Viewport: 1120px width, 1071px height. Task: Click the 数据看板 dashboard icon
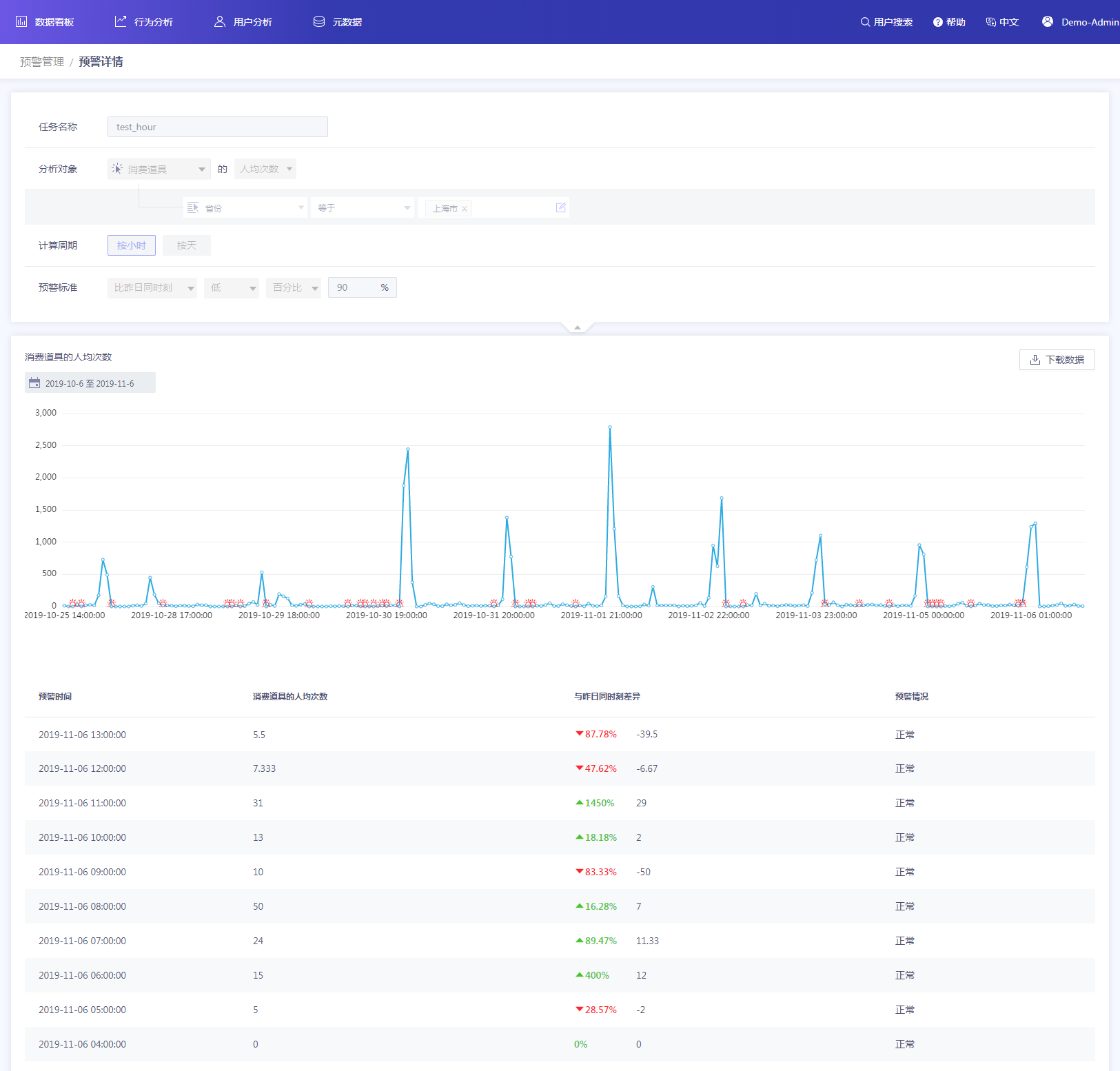tap(21, 22)
